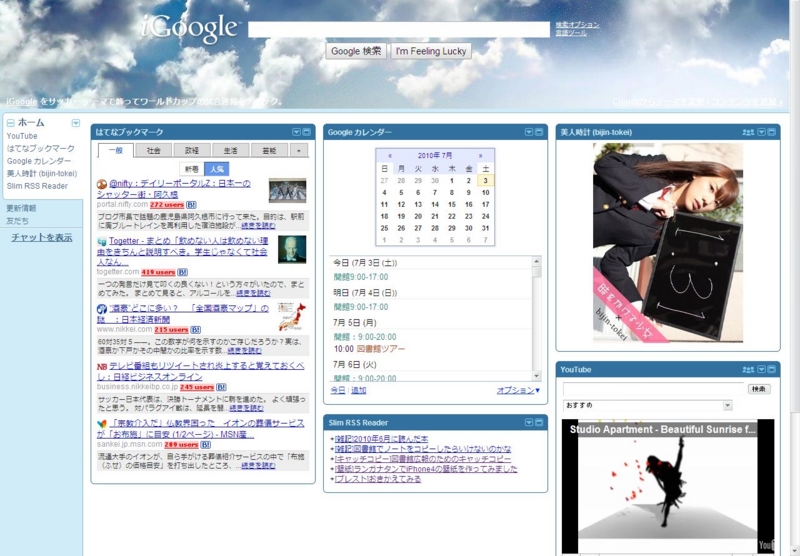Screen dimensions: 800x556
Task: Open はてなブックマーク in the sidebar list
Action: (x=41, y=148)
